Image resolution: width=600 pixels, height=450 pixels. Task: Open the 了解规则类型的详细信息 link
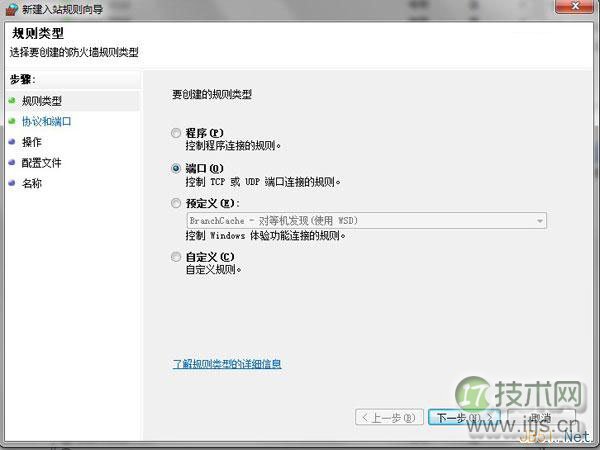(x=227, y=364)
